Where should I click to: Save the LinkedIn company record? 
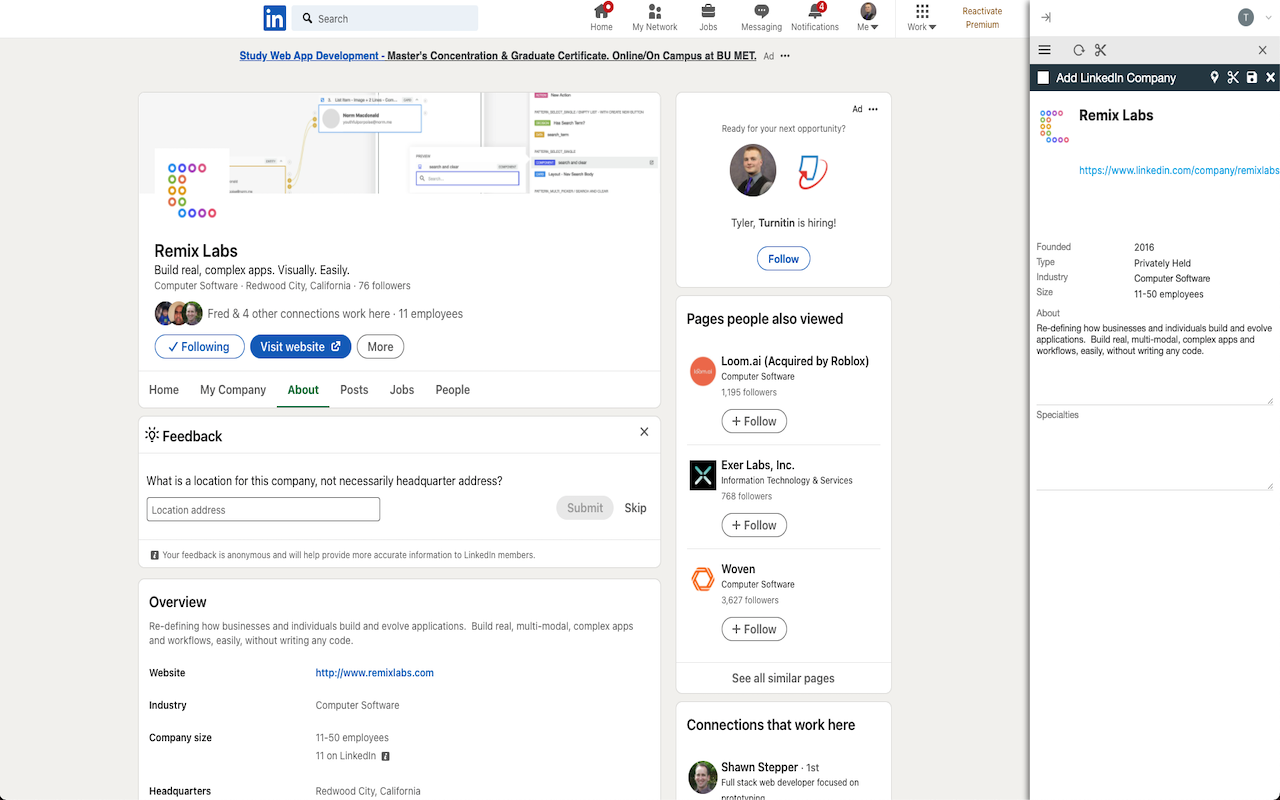[1252, 77]
